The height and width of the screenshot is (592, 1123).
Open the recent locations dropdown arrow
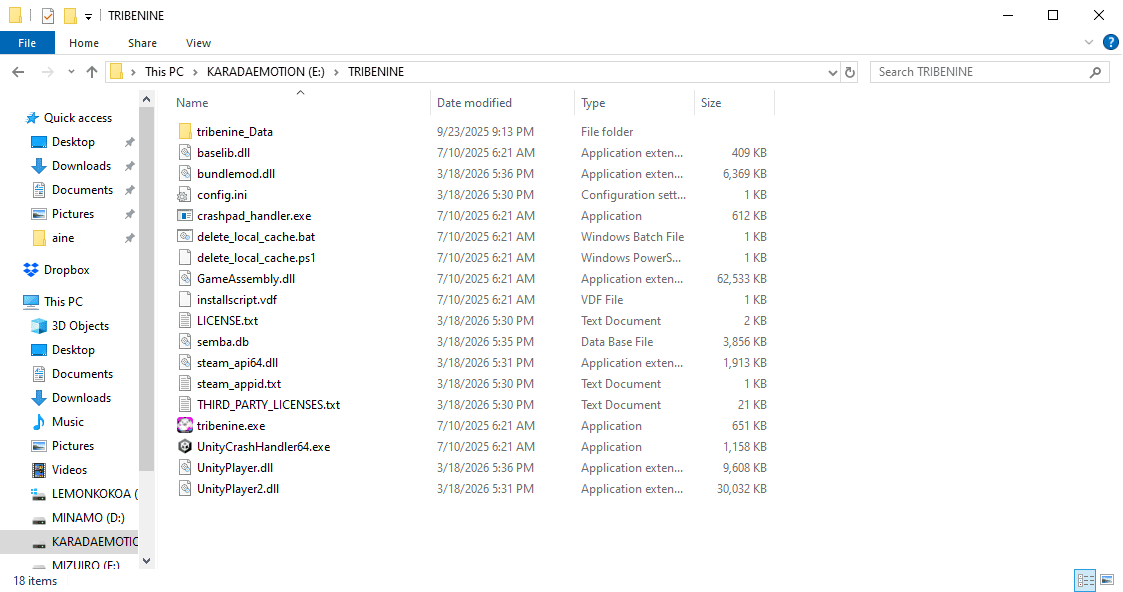(71, 72)
